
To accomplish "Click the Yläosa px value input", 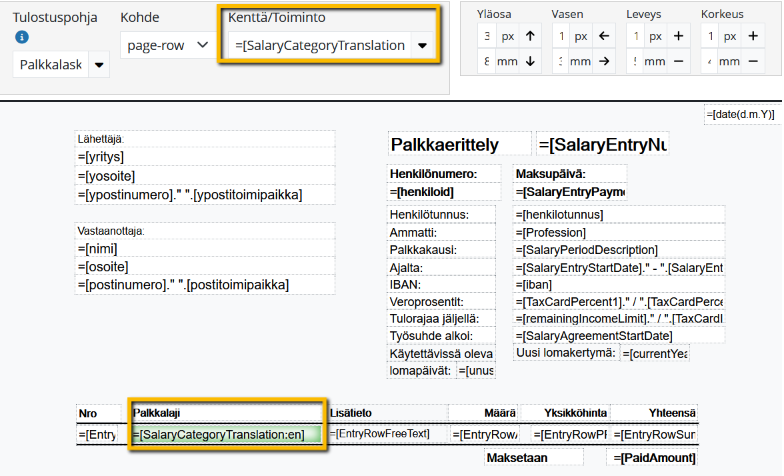I will coord(486,37).
